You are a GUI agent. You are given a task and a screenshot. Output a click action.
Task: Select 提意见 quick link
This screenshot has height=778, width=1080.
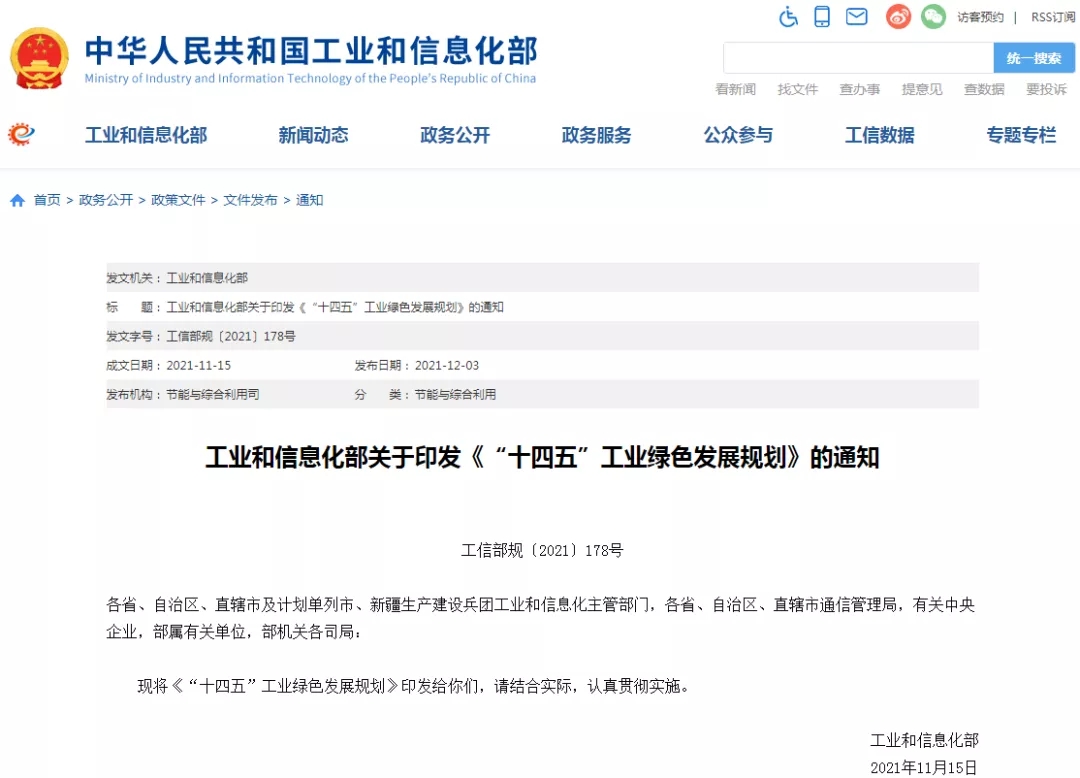922,90
